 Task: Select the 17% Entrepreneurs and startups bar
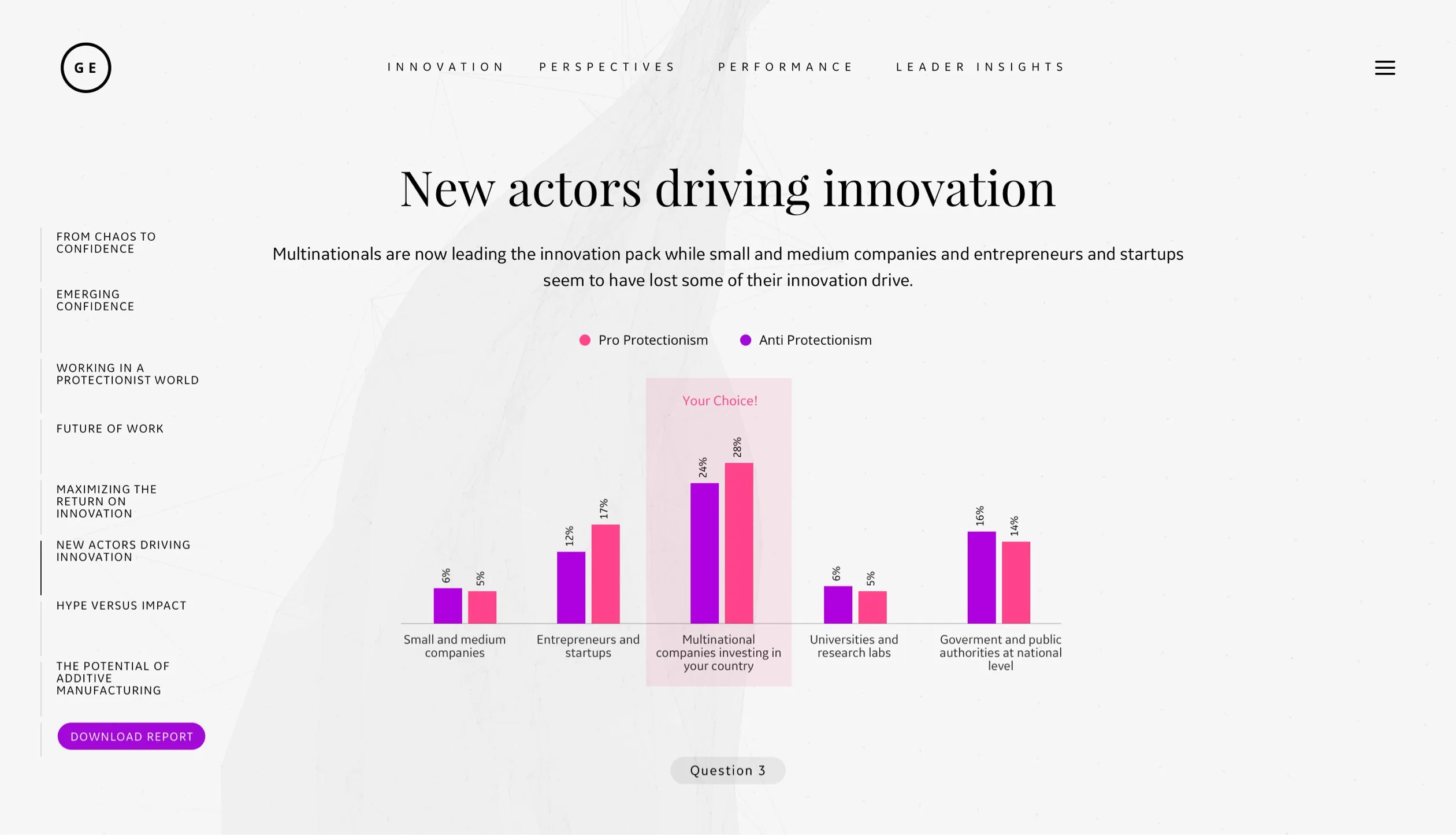pyautogui.click(x=606, y=574)
